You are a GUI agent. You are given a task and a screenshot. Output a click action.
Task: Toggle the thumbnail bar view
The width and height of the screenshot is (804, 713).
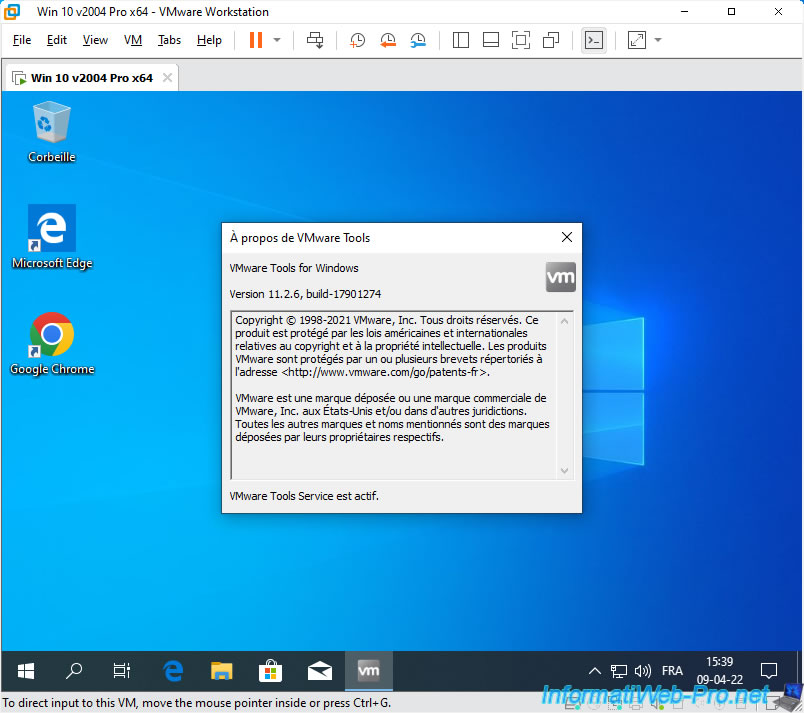tap(491, 40)
